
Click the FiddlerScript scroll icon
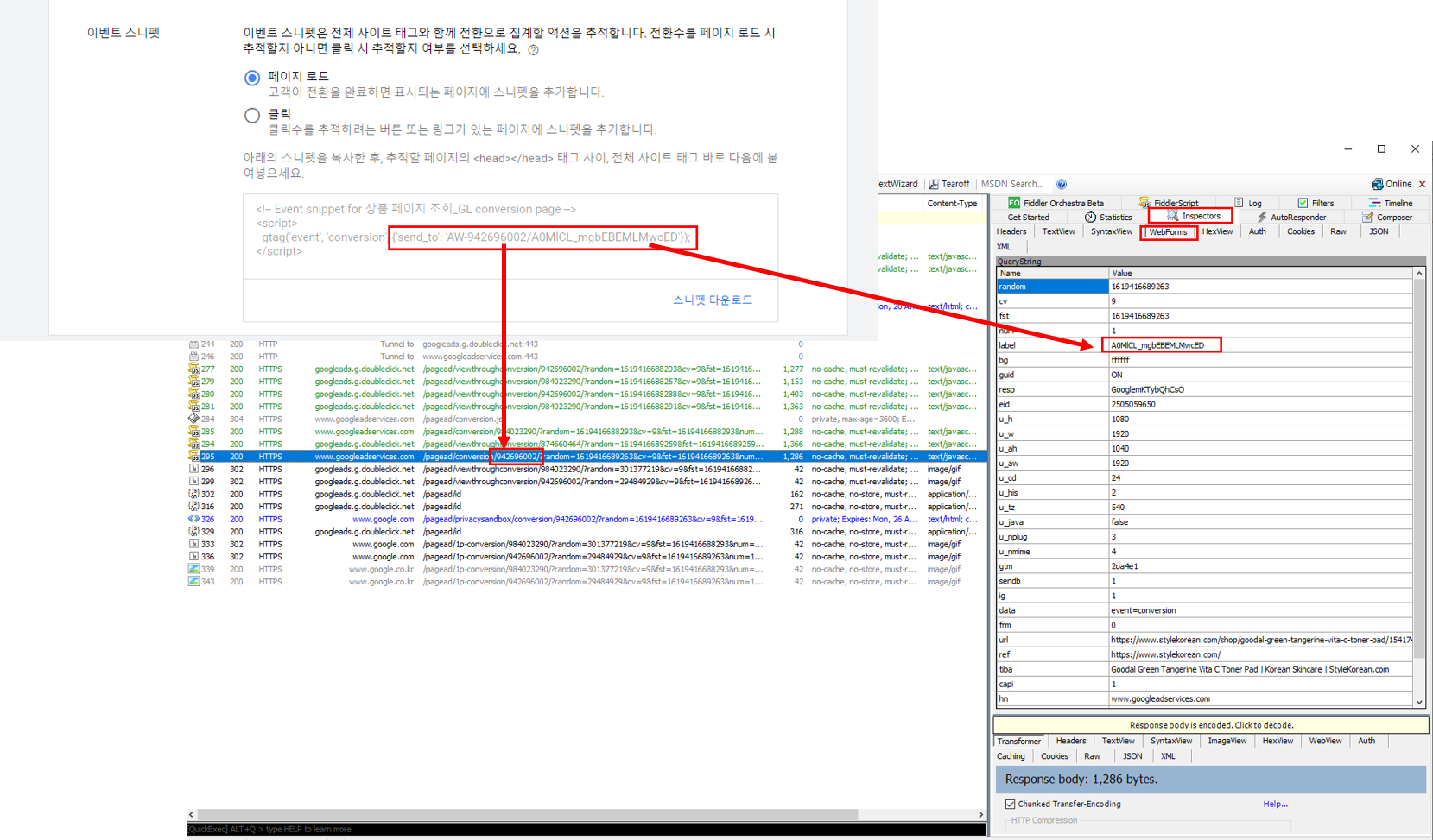(x=1144, y=203)
